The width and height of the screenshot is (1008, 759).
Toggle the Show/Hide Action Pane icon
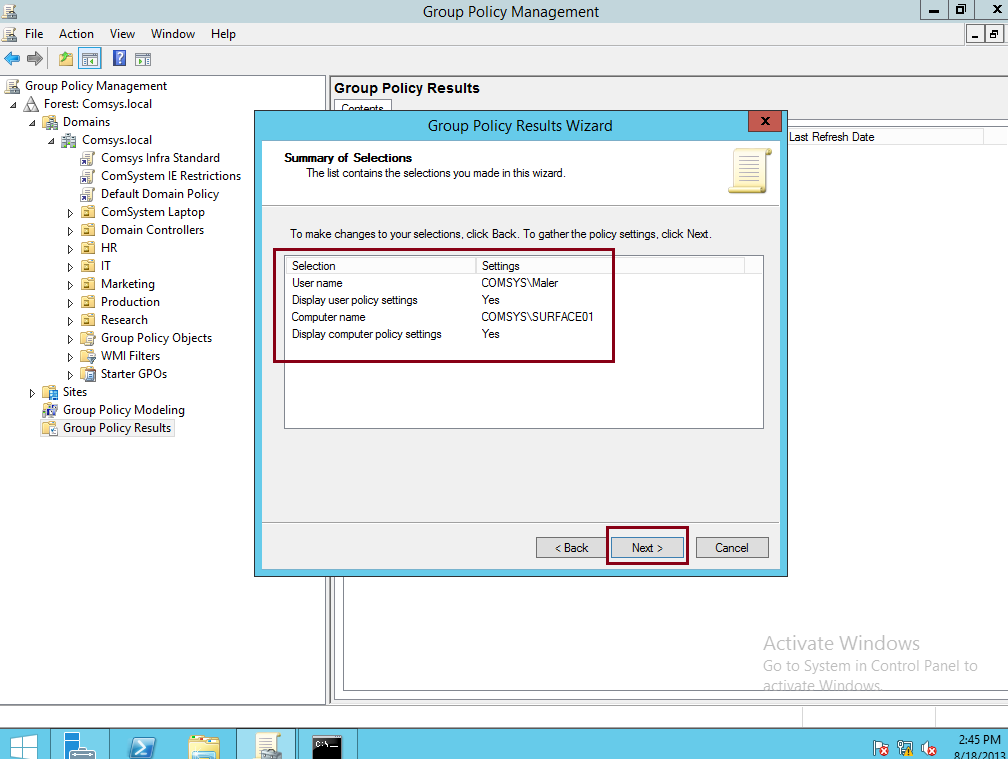click(143, 60)
